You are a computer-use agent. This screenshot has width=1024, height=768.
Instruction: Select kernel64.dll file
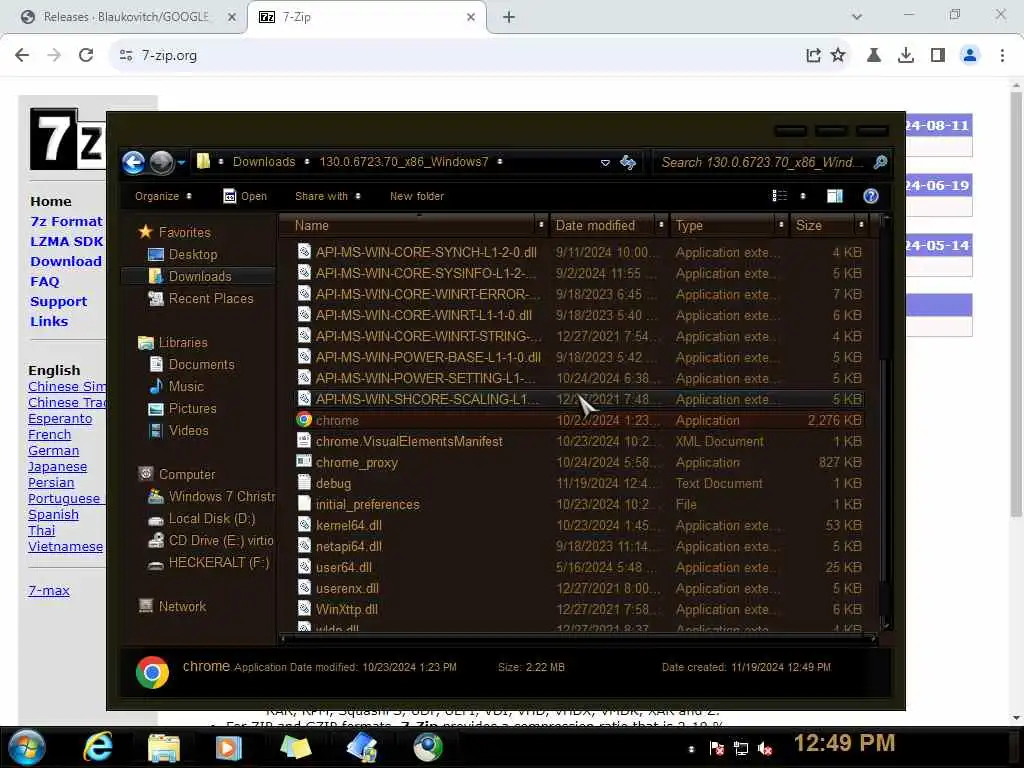[x=579, y=526]
